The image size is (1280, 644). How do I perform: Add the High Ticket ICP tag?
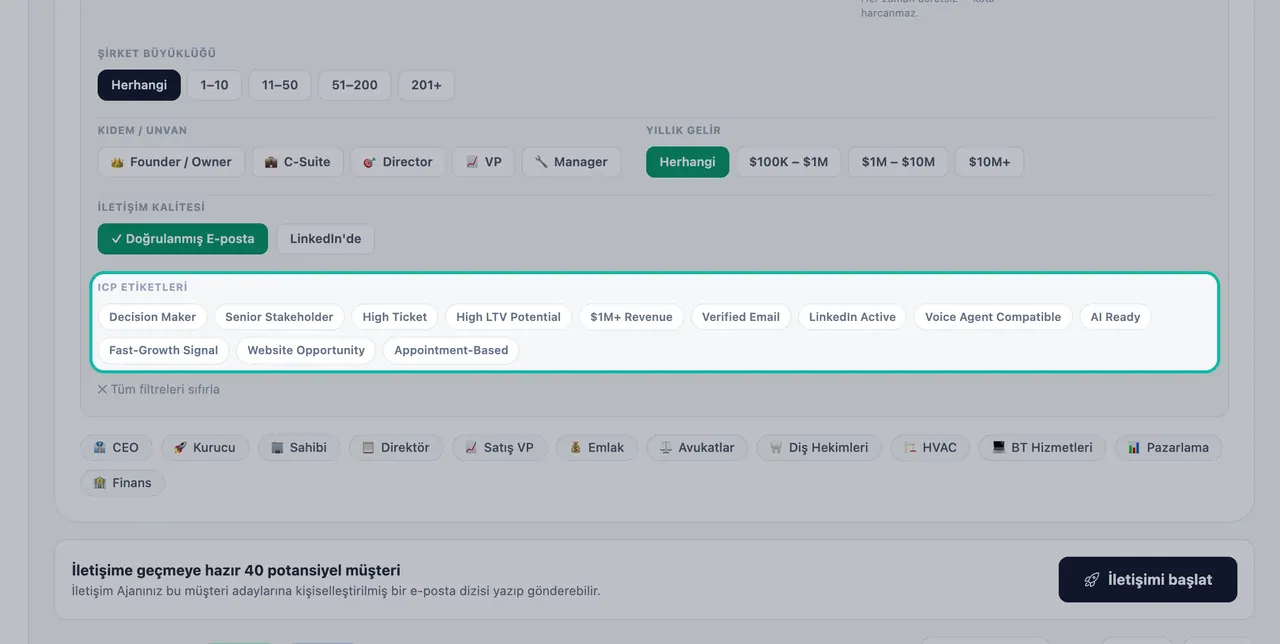(395, 317)
